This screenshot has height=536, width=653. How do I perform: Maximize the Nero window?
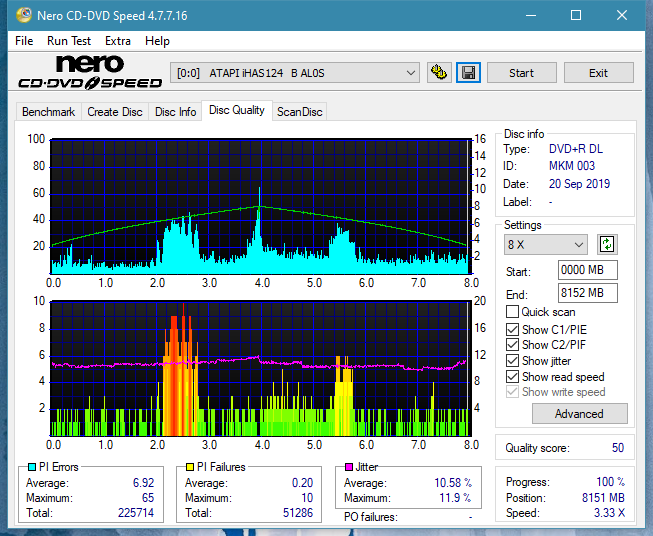point(576,15)
